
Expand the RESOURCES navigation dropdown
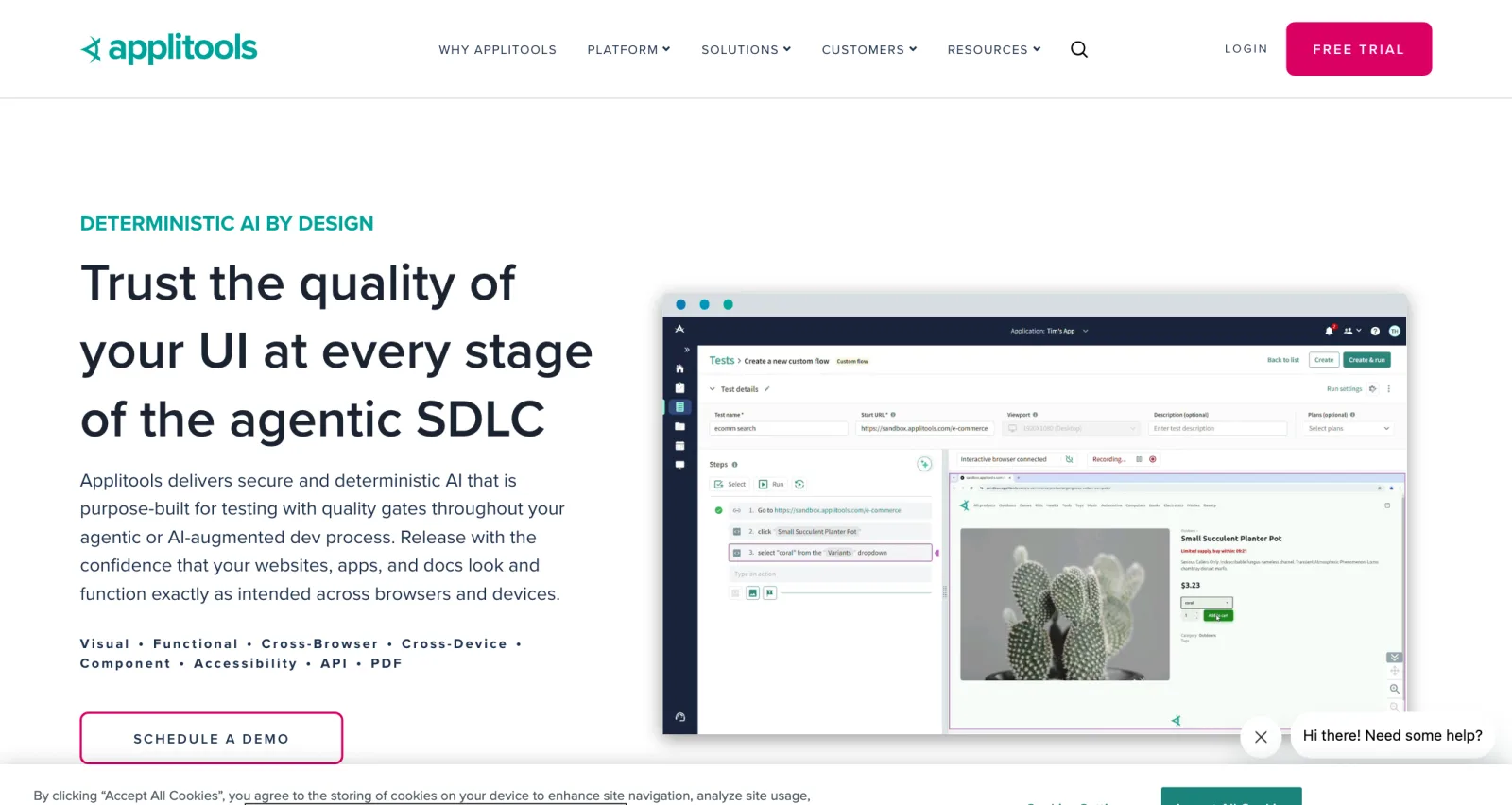point(994,49)
